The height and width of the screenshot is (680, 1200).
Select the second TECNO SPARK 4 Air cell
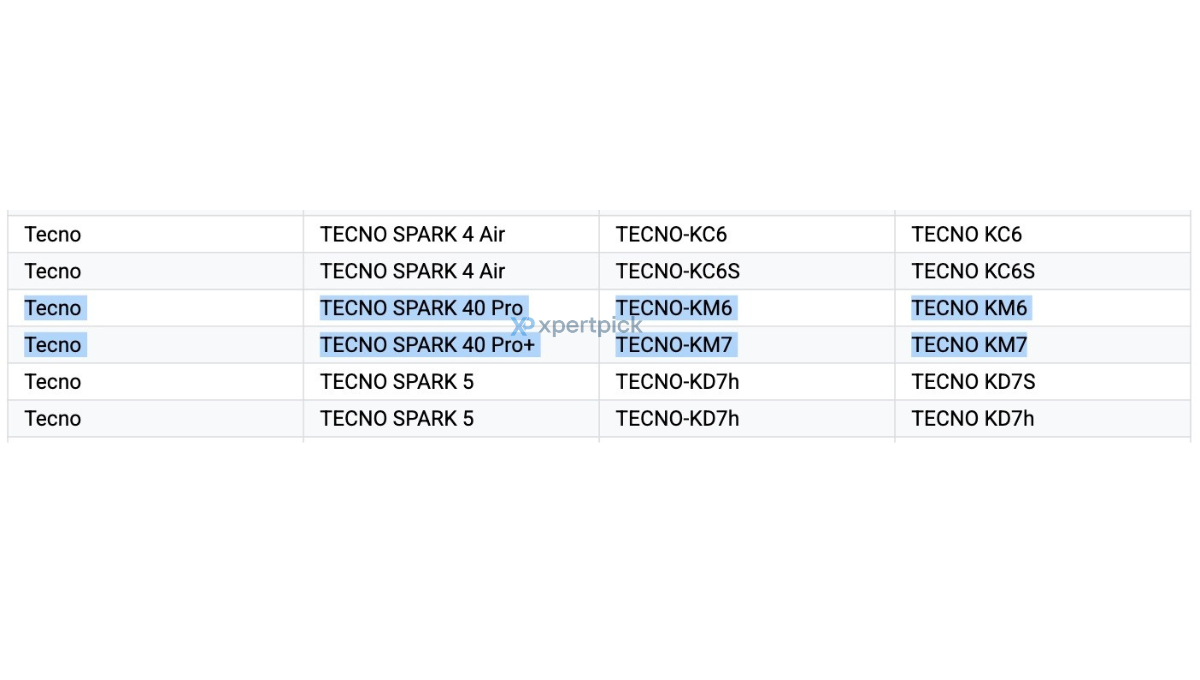451,271
